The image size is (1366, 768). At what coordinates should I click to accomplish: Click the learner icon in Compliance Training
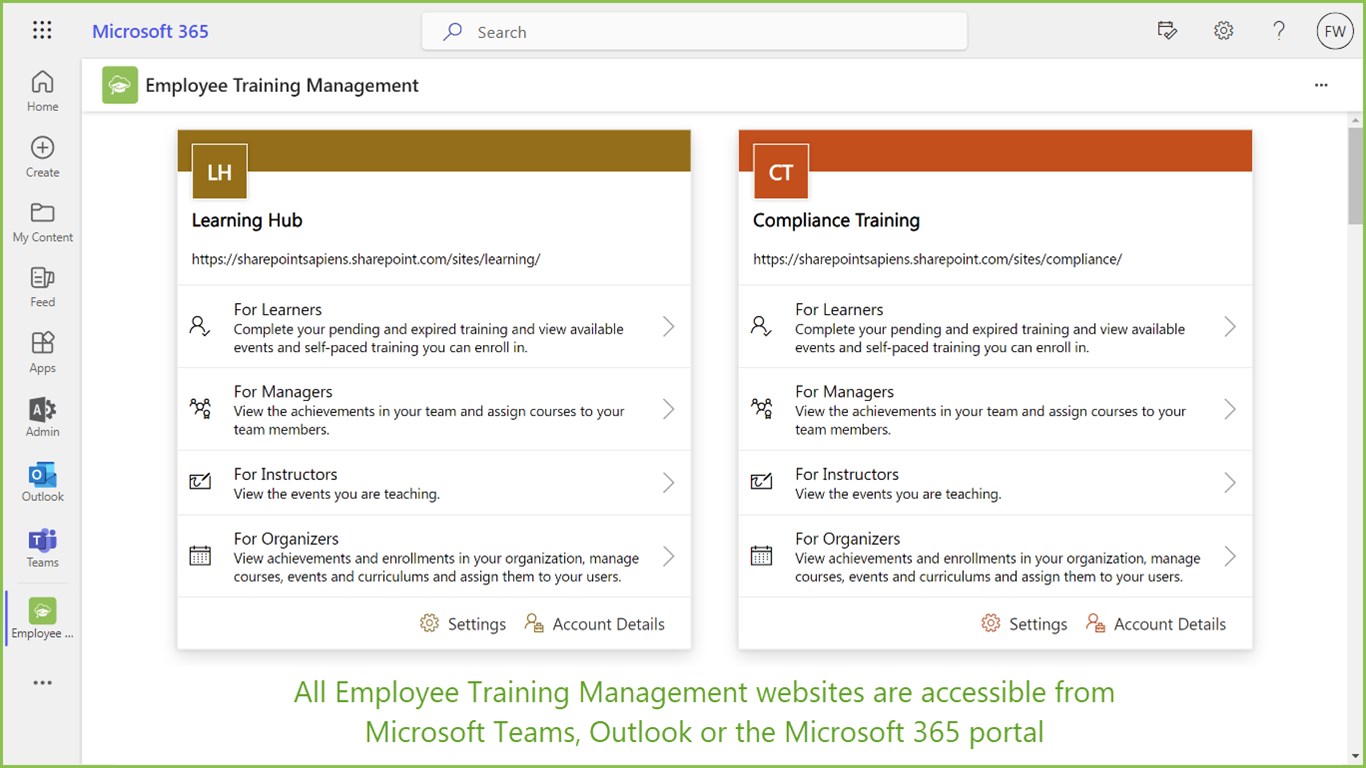(761, 326)
